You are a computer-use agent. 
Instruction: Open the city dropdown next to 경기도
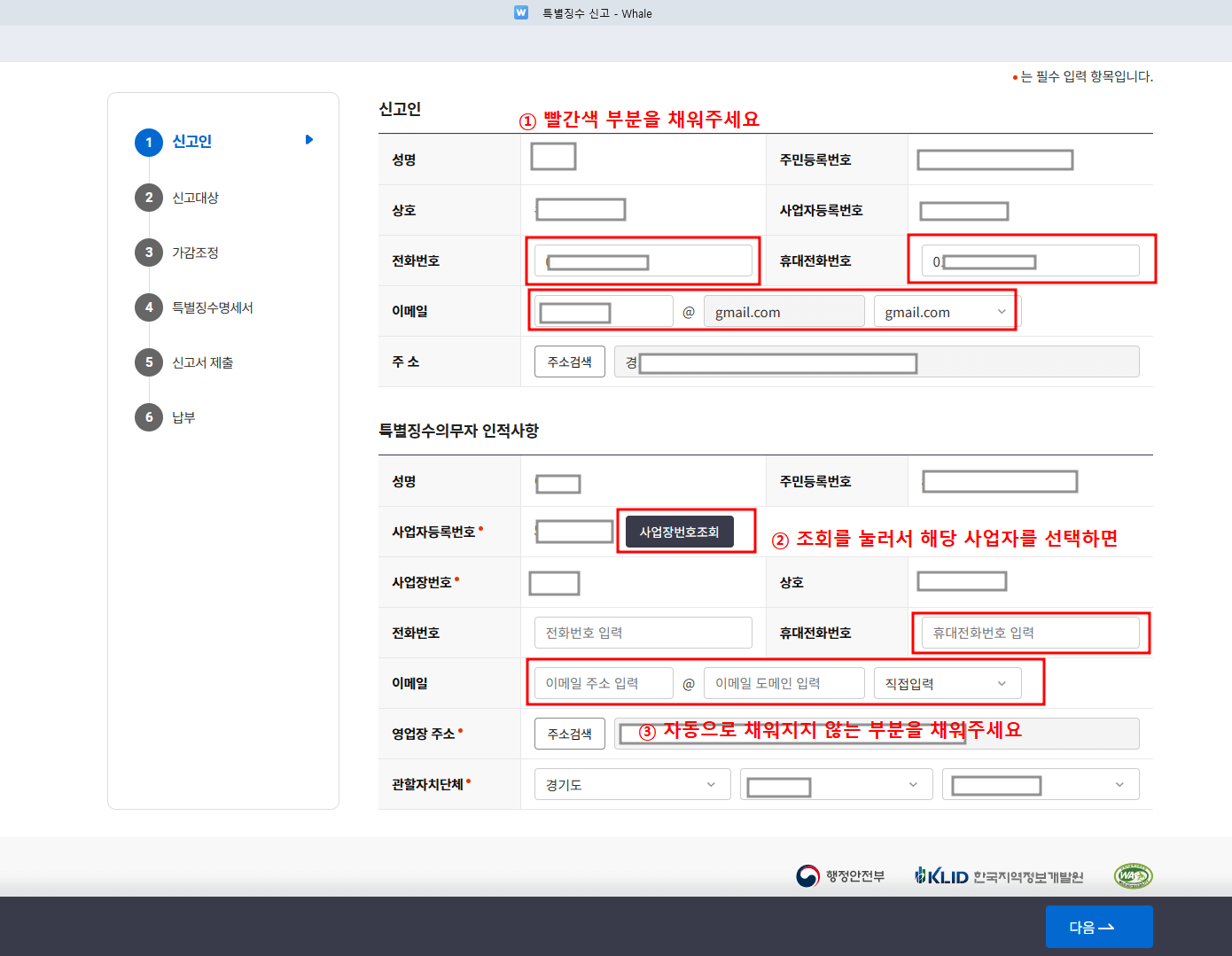(x=835, y=784)
